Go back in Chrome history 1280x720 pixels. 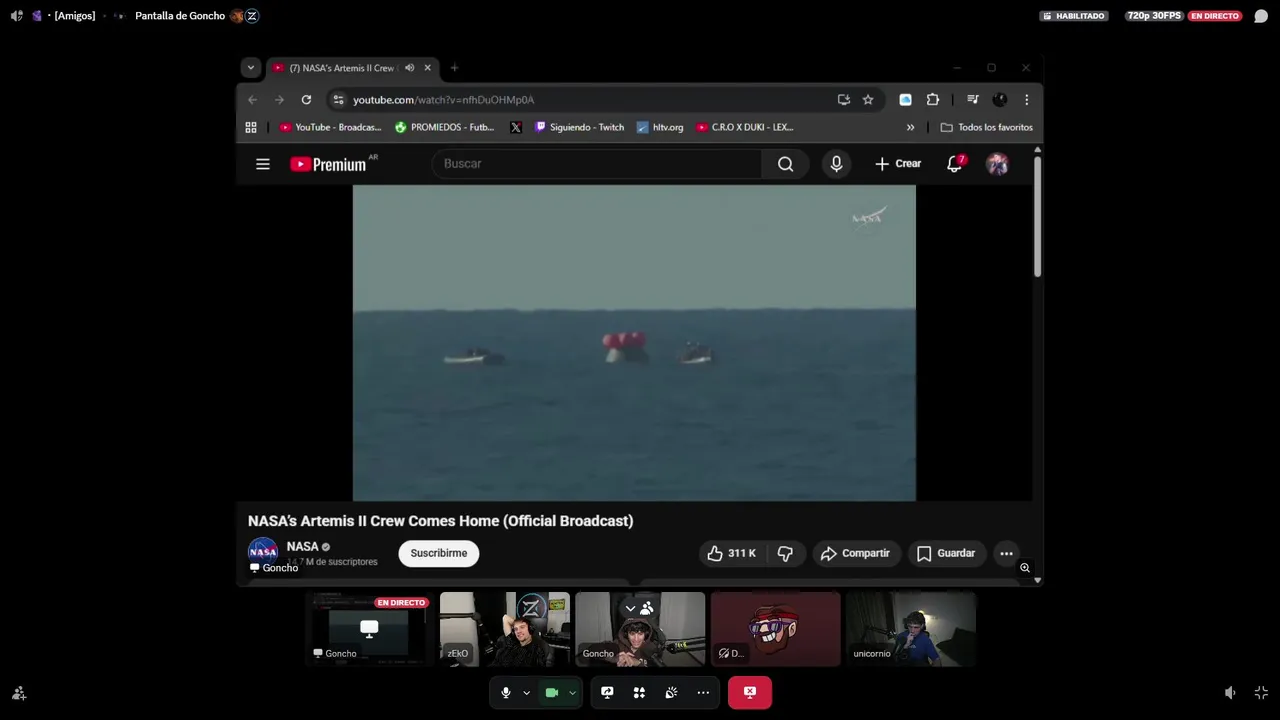252,100
